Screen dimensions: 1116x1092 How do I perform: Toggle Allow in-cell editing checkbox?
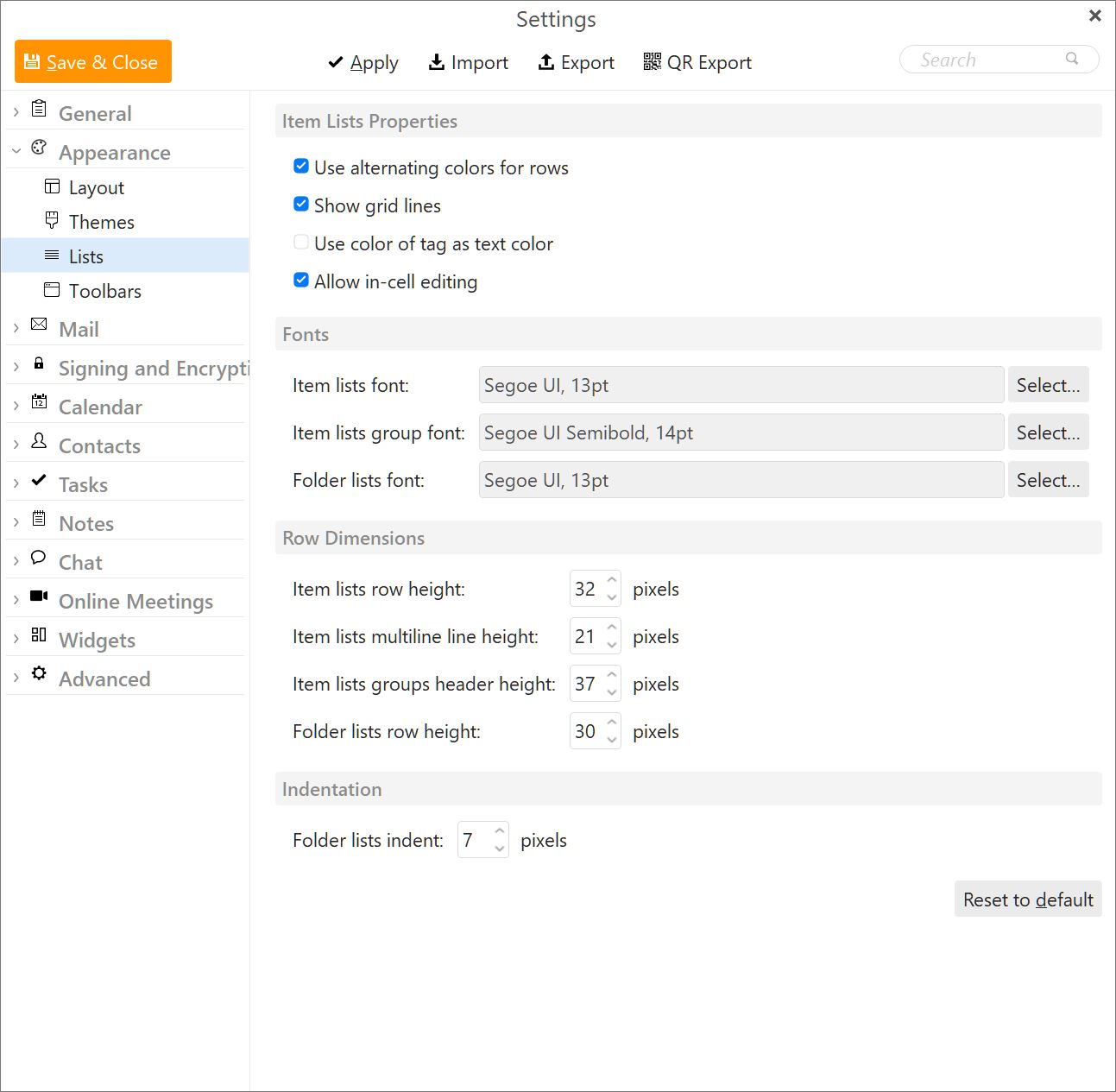301,280
